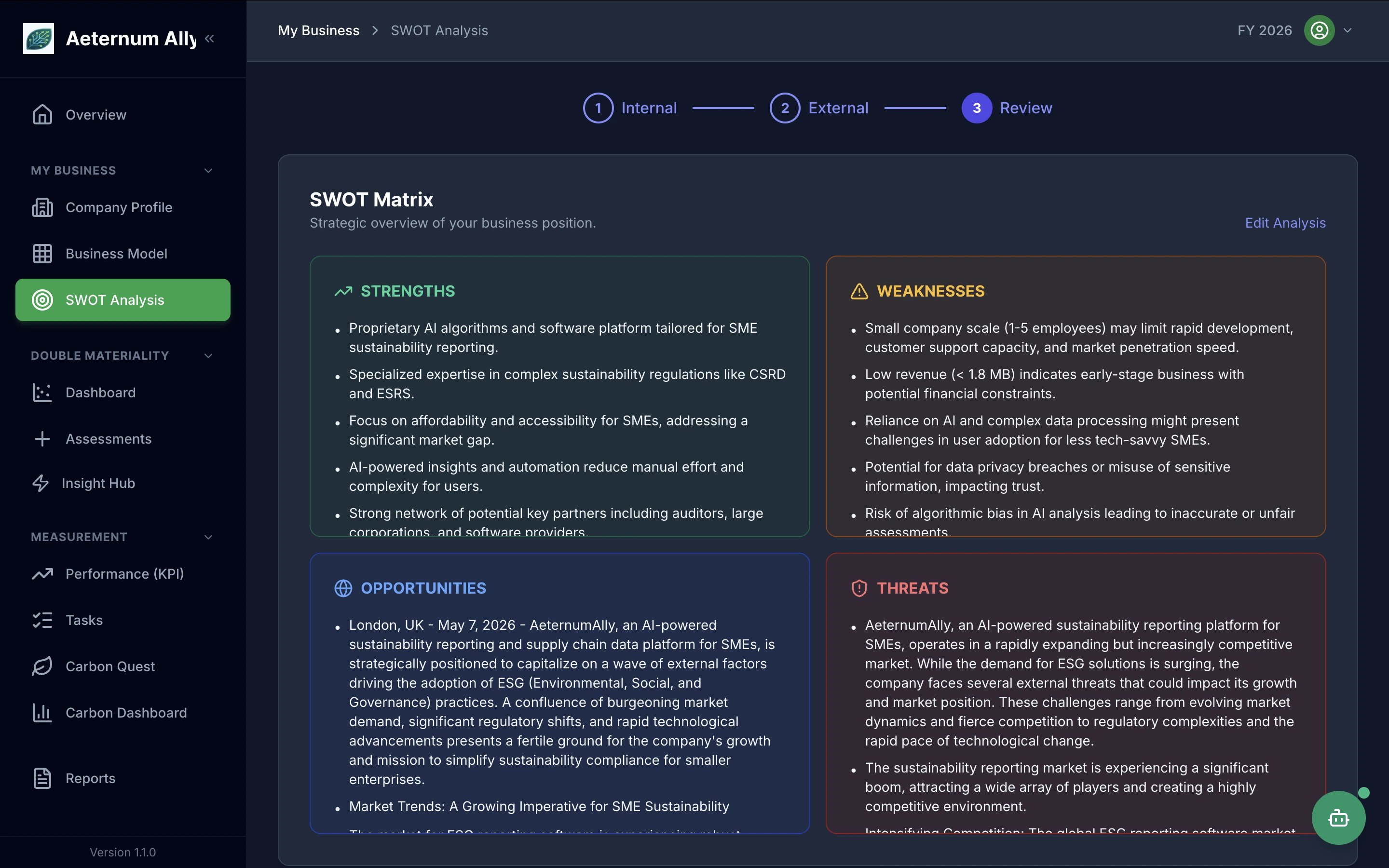This screenshot has width=1389, height=868.
Task: Go to step 1 Internal
Action: click(630, 108)
